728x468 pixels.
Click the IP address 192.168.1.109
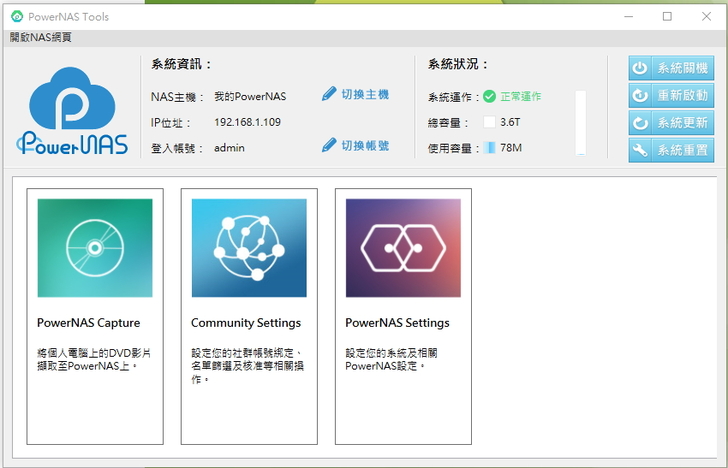coord(247,122)
